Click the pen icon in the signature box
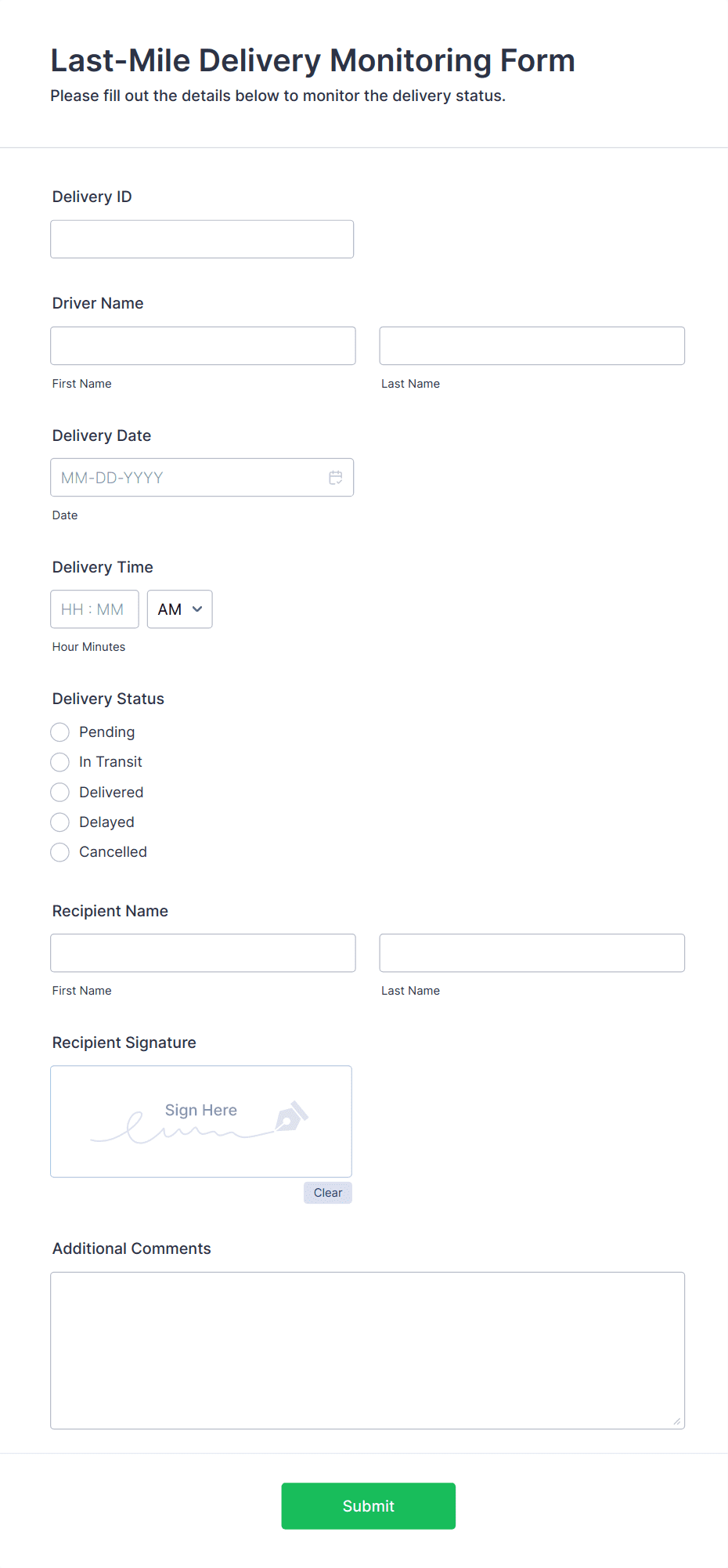 [291, 1116]
